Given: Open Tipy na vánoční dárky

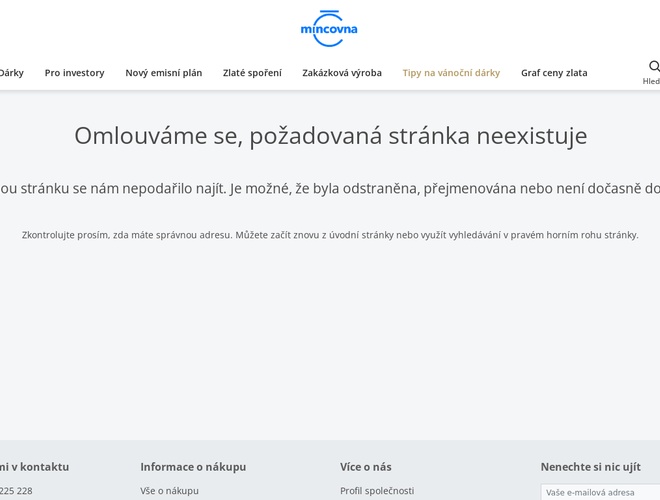Looking at the screenshot, I should click(451, 73).
